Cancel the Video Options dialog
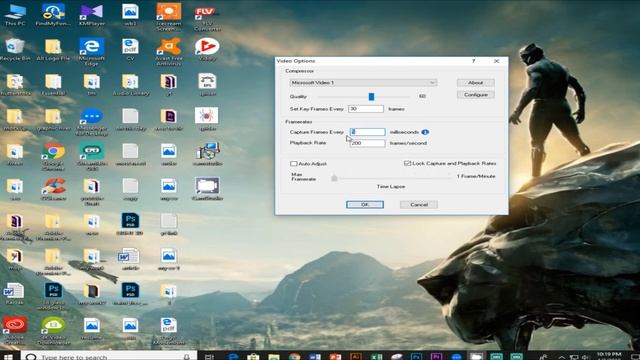This screenshot has height=360, width=640. click(419, 204)
